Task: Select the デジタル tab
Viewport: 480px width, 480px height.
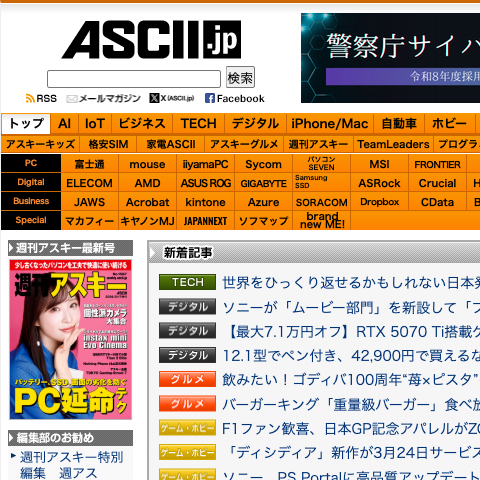Action: [x=255, y=124]
